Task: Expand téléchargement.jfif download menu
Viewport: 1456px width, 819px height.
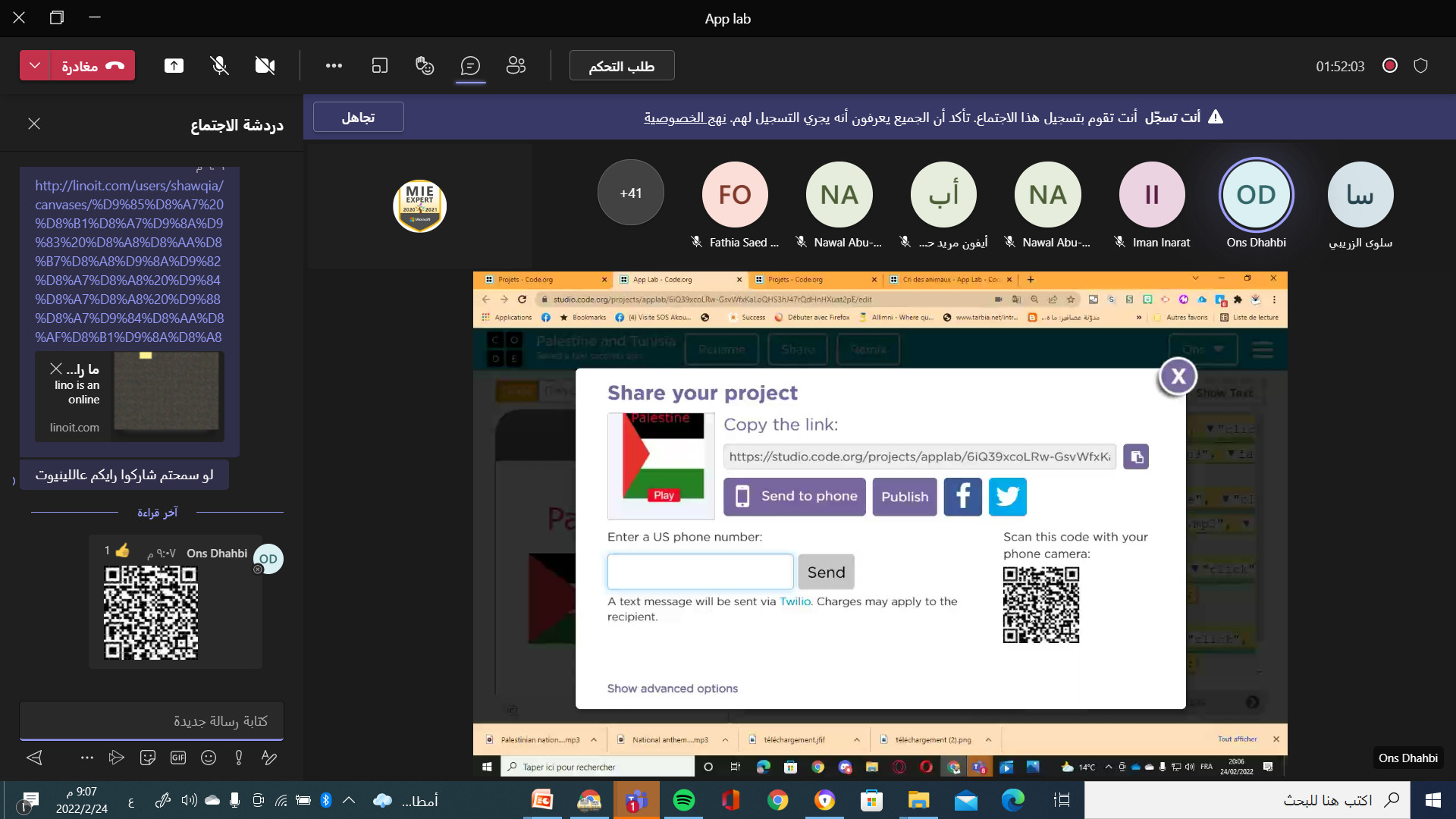Action: 857,739
